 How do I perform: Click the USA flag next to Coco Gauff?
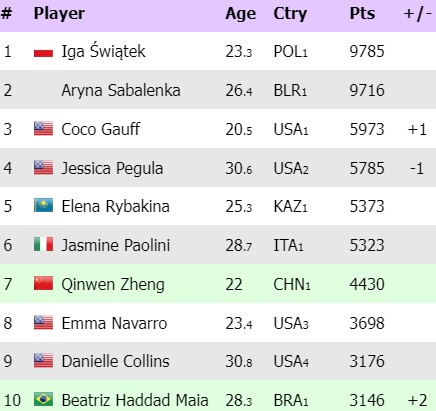click(x=43, y=129)
